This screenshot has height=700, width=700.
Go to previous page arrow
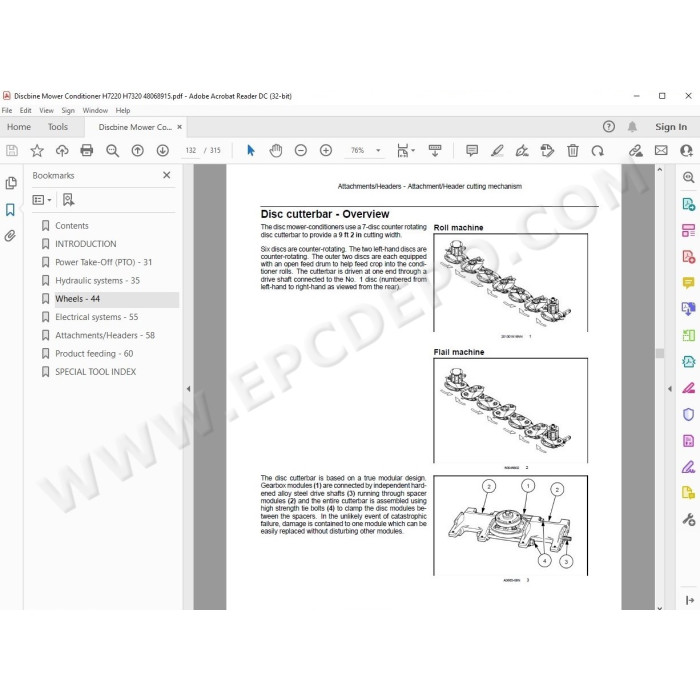click(138, 150)
